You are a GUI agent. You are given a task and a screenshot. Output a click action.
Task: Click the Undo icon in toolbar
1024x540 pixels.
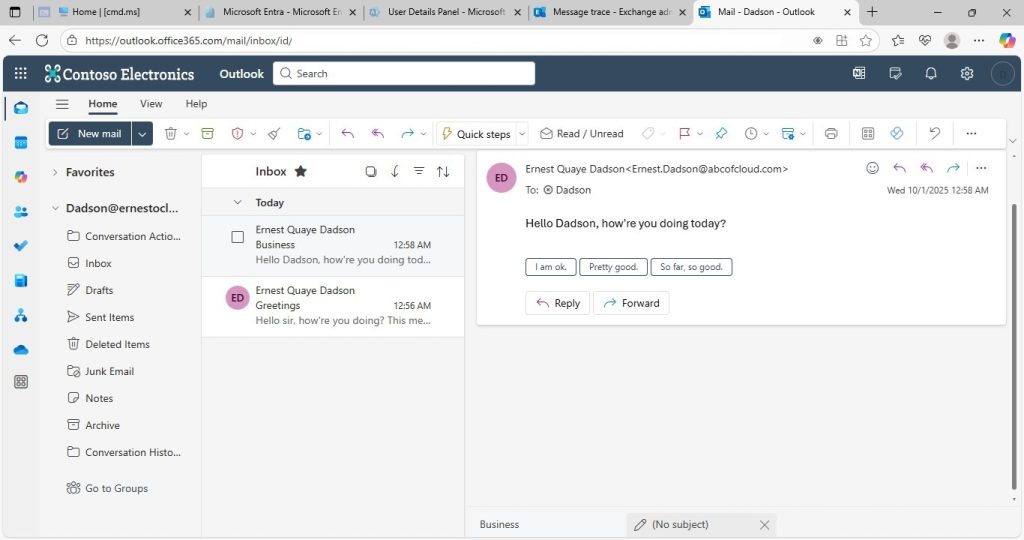tap(935, 134)
